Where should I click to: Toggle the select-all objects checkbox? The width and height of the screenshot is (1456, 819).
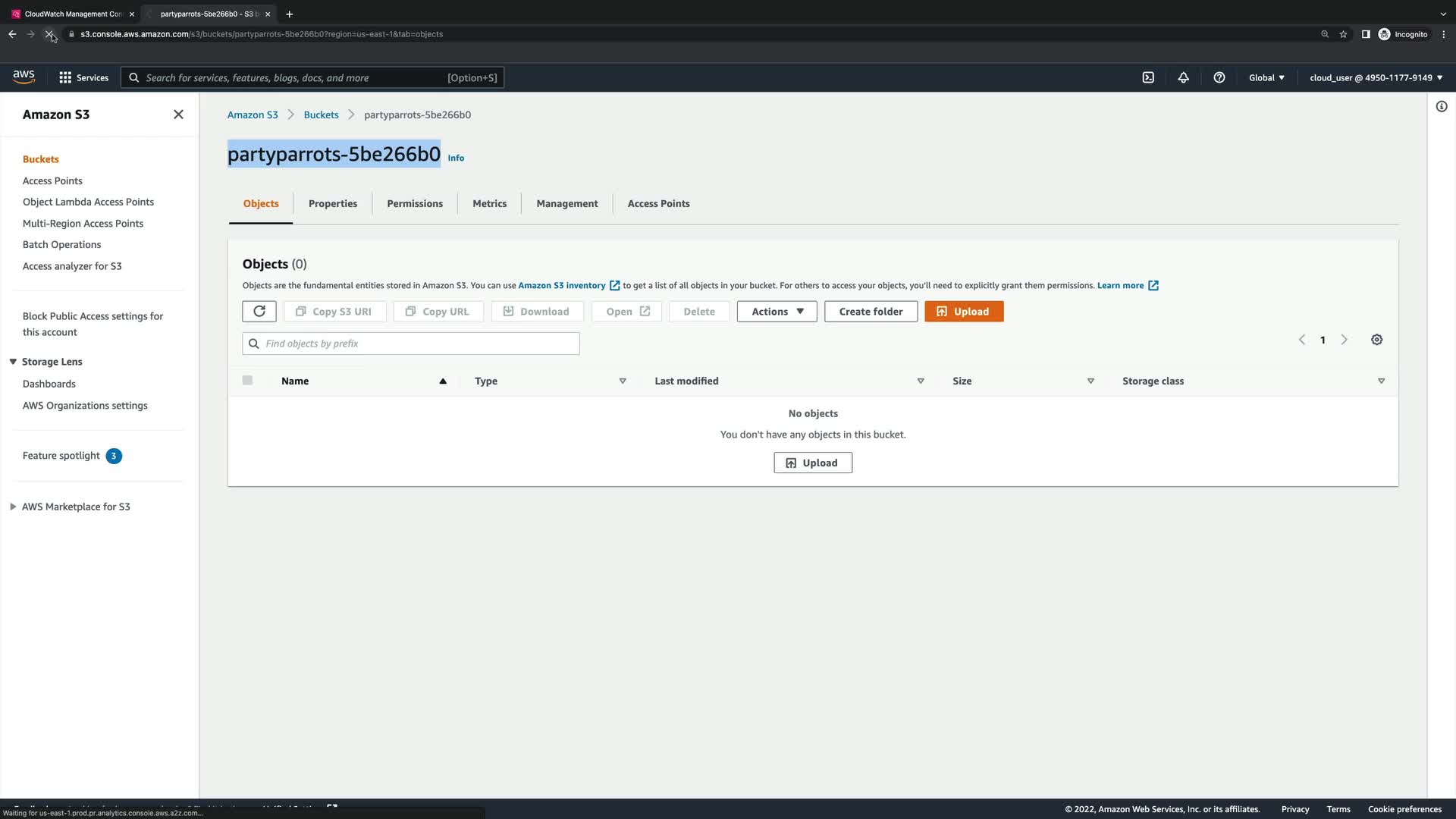pyautogui.click(x=247, y=381)
